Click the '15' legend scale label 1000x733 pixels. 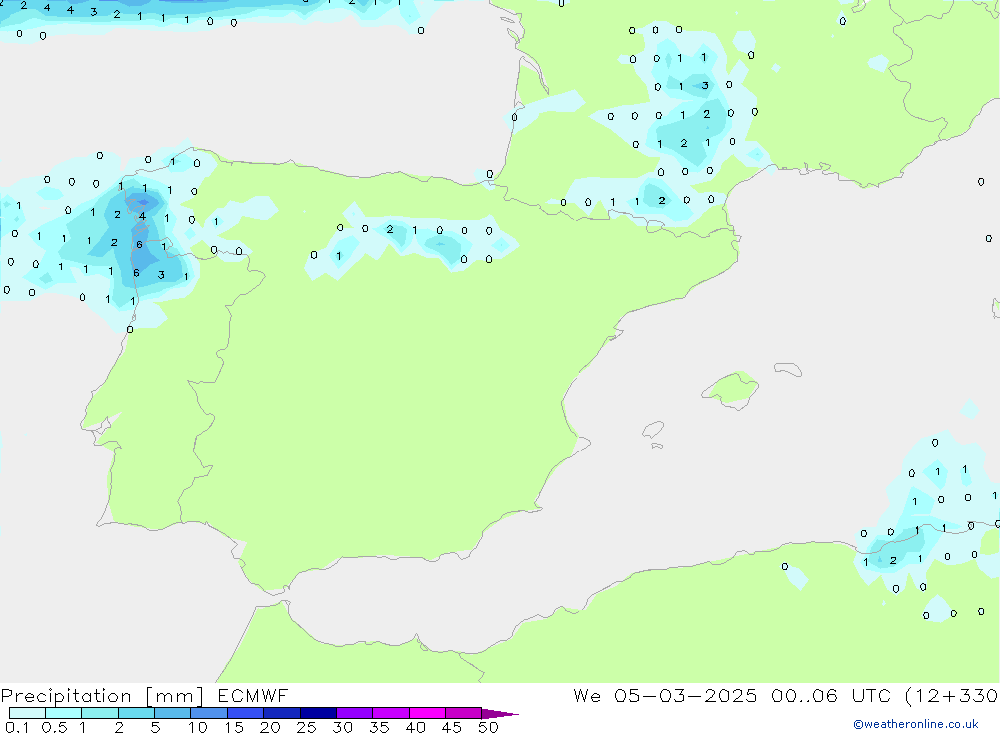233,727
